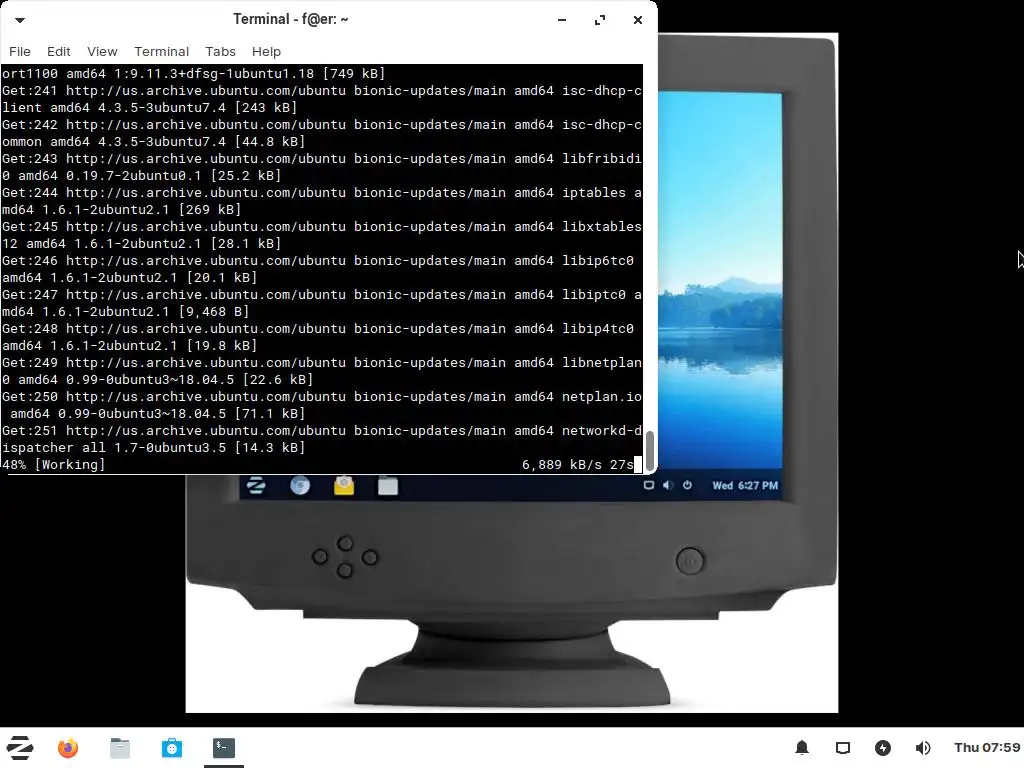Image resolution: width=1024 pixels, height=768 pixels.
Task: Open the Software store taskbar icon
Action: click(172, 748)
